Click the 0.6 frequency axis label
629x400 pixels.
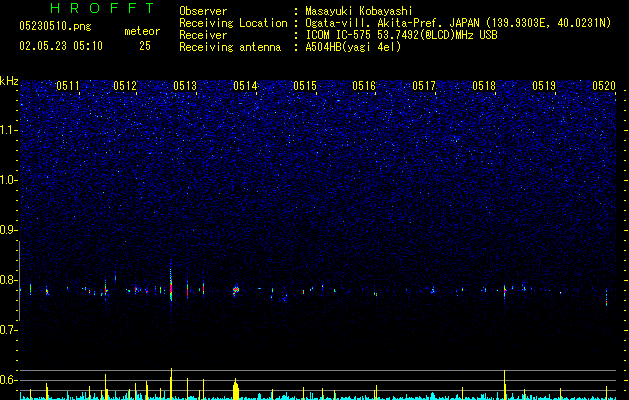[9, 380]
